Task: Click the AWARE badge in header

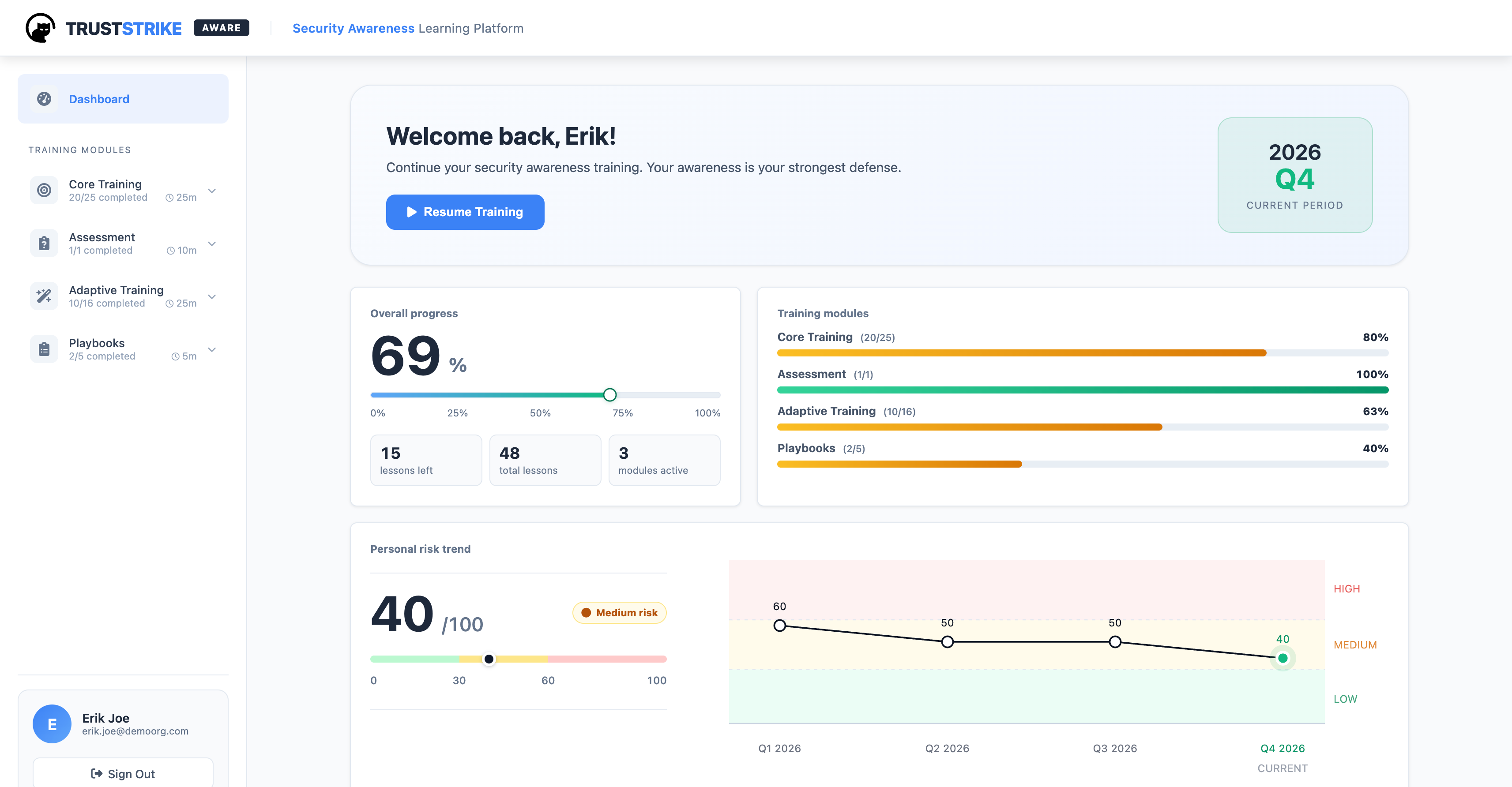Action: pyautogui.click(x=221, y=28)
